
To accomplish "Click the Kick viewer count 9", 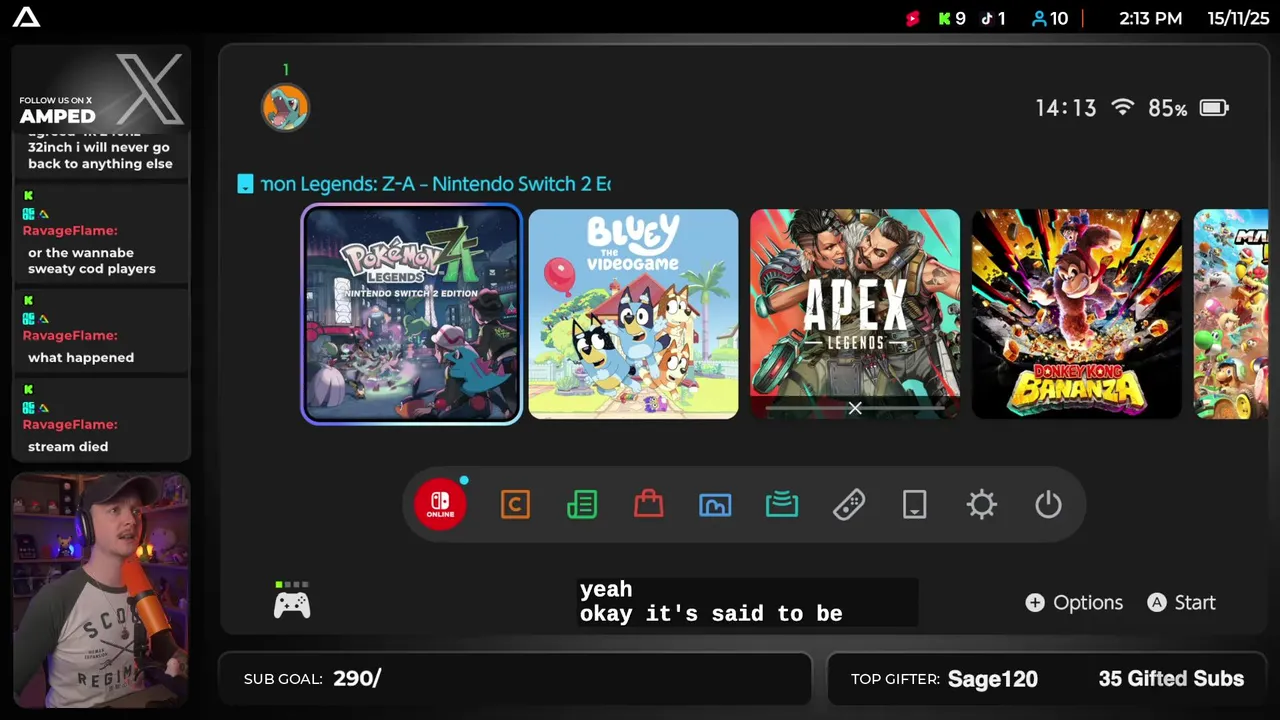I will (951, 18).
